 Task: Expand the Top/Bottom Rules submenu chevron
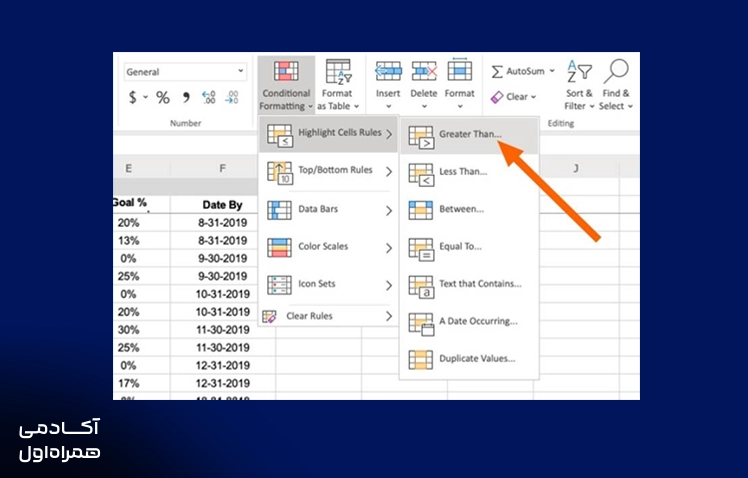click(x=389, y=171)
